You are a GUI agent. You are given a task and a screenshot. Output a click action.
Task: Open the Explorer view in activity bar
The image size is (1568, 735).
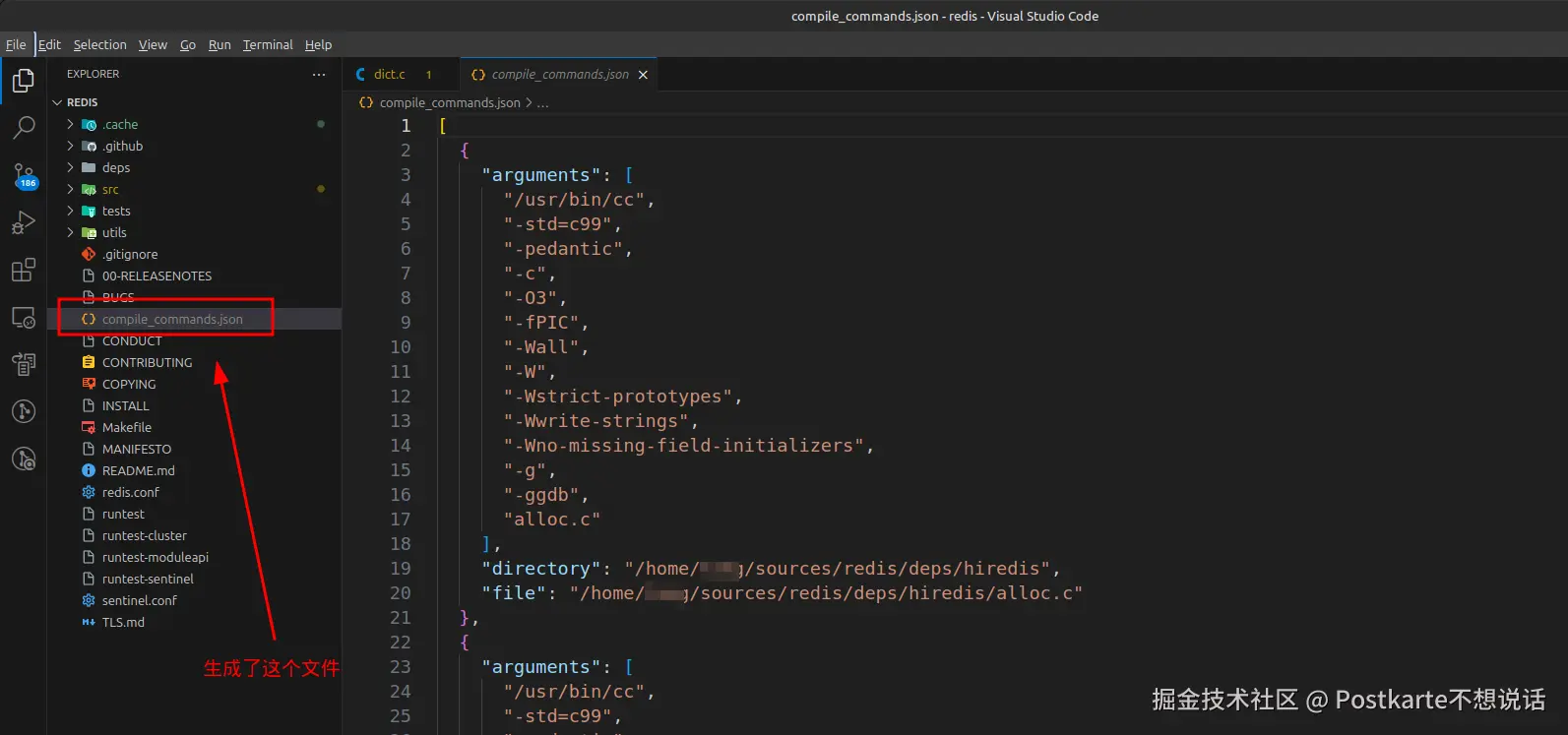[x=24, y=81]
